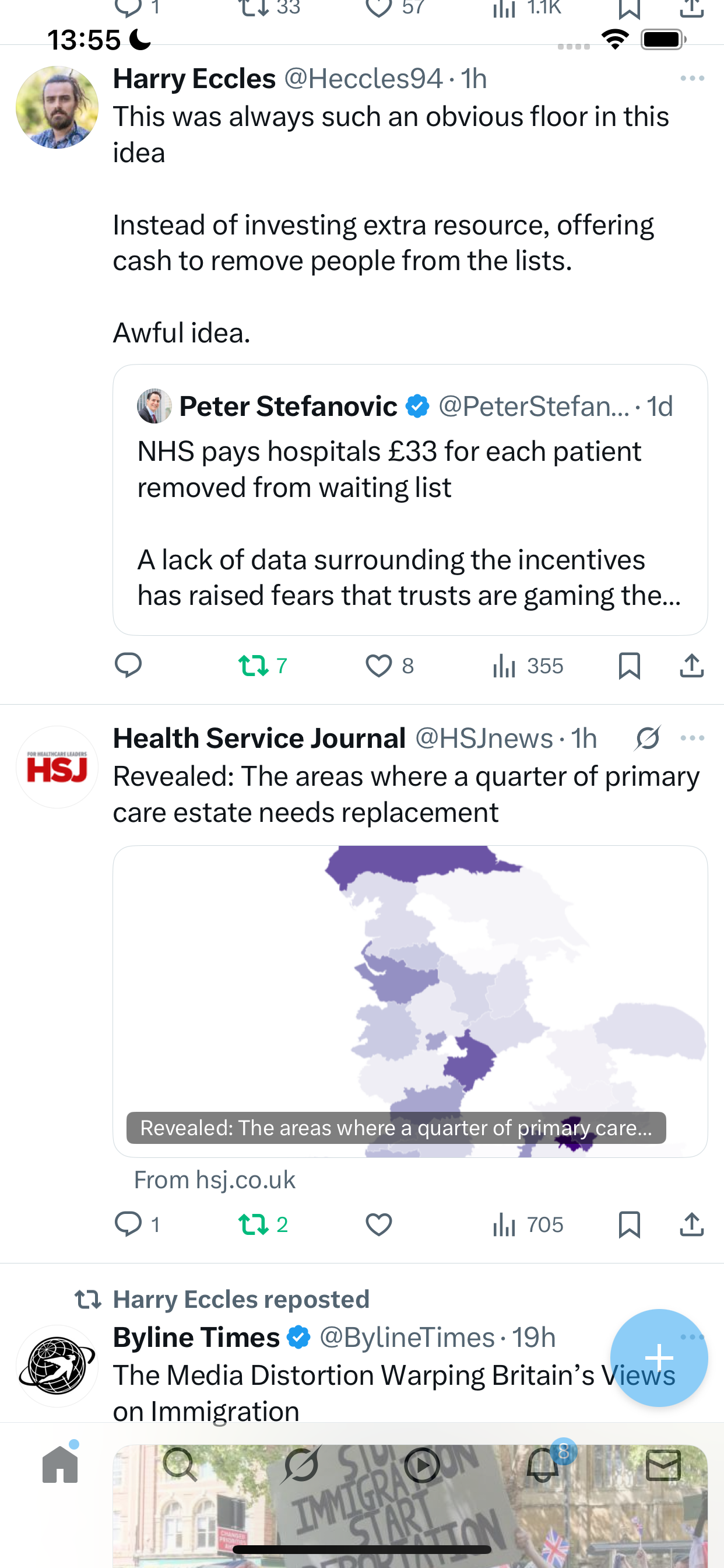Open the Notifications bell tab

543,1465
